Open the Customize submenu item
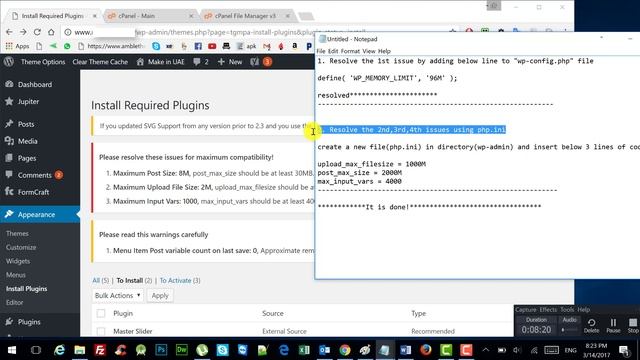Image resolution: width=640 pixels, height=360 pixels. click(x=21, y=247)
